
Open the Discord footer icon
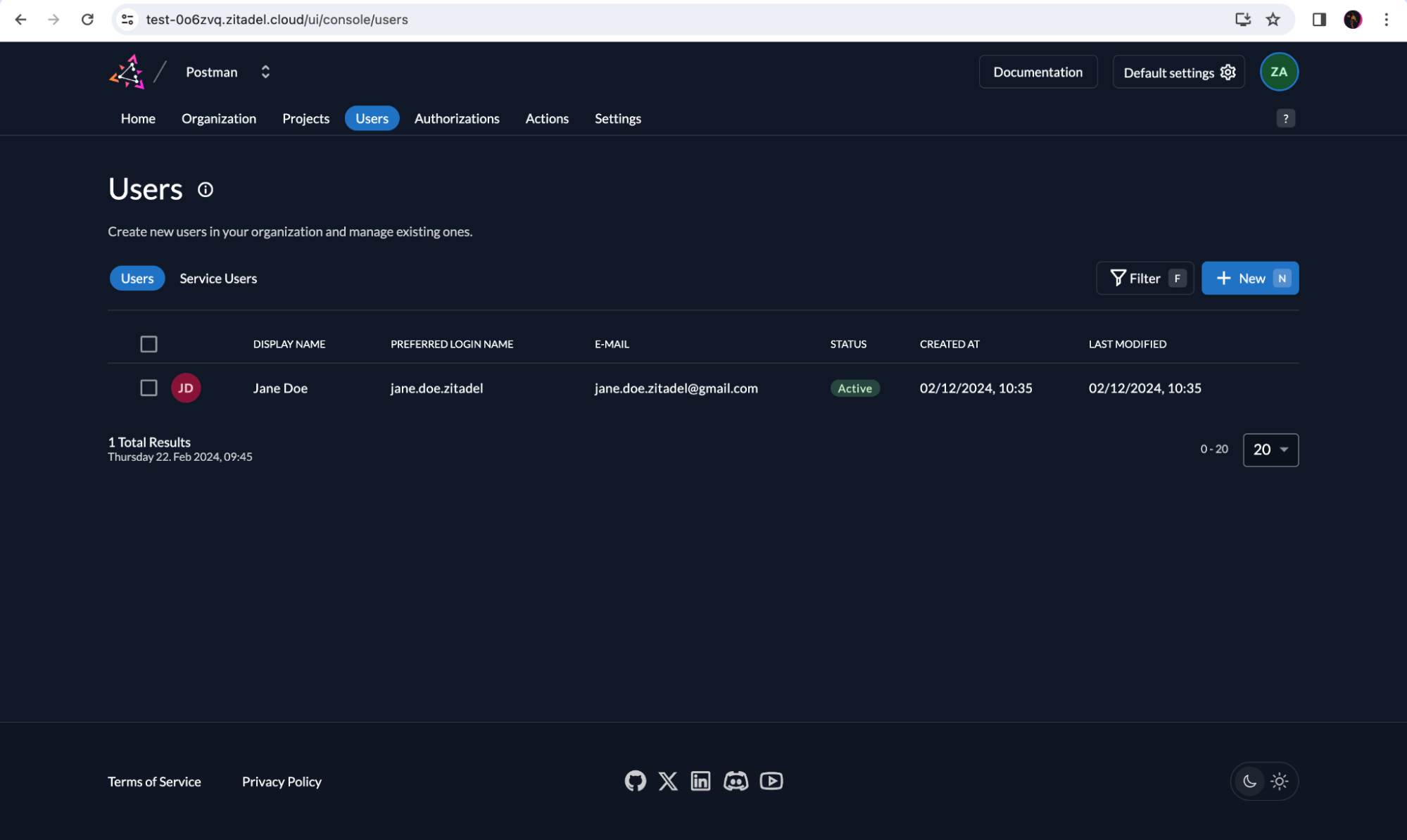click(736, 781)
